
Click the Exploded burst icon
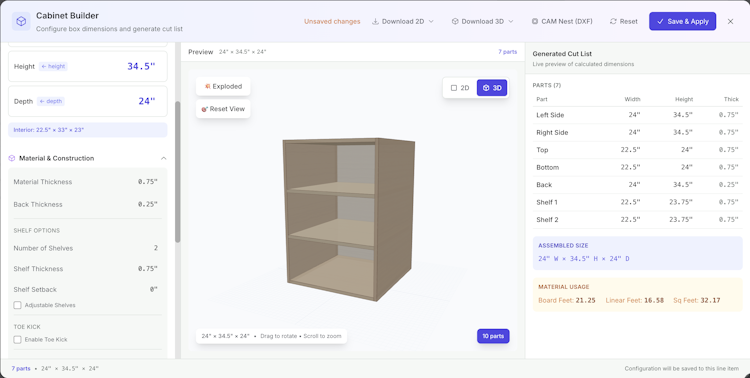point(208,87)
